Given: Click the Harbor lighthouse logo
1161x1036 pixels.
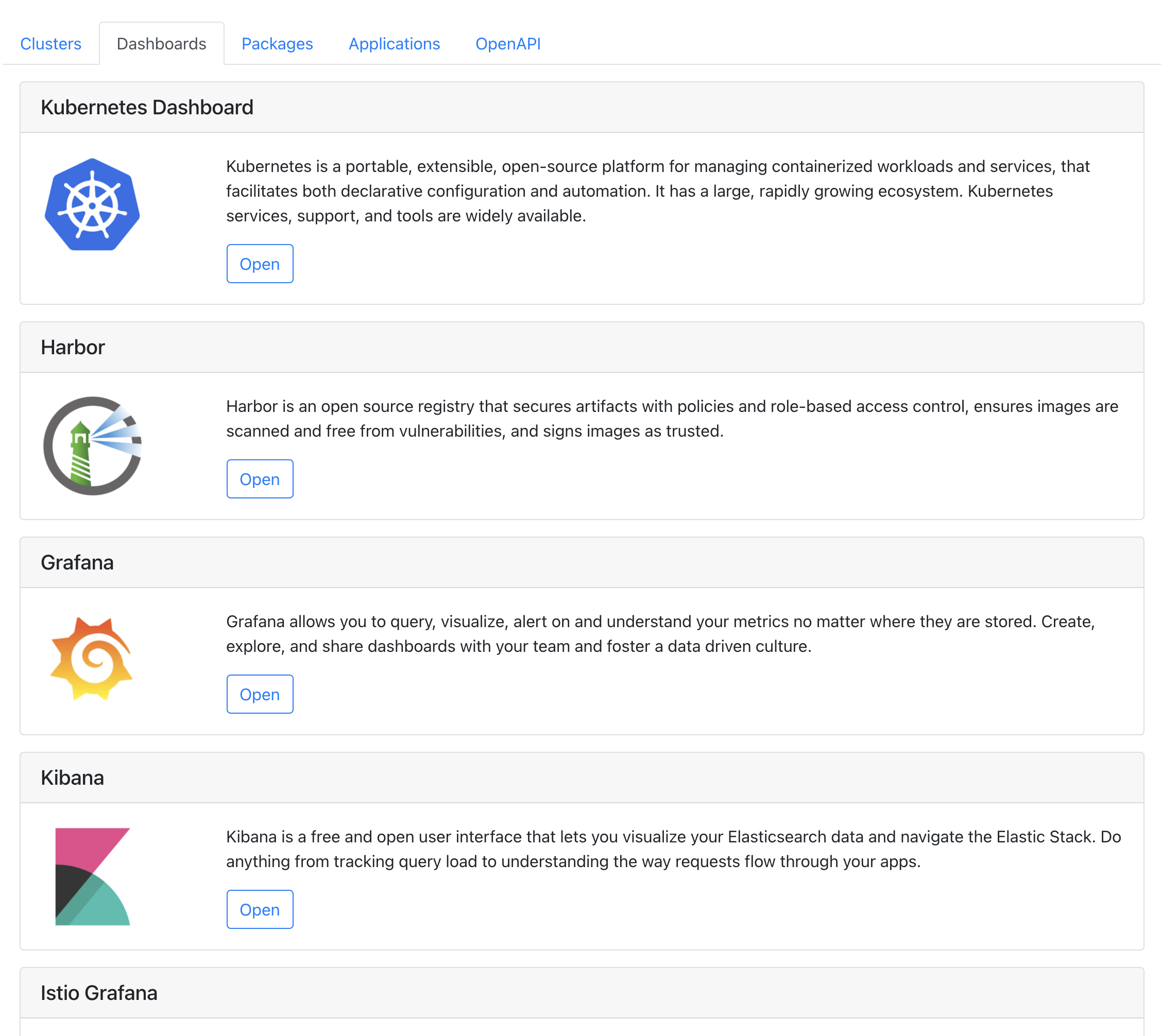Looking at the screenshot, I should (92, 446).
